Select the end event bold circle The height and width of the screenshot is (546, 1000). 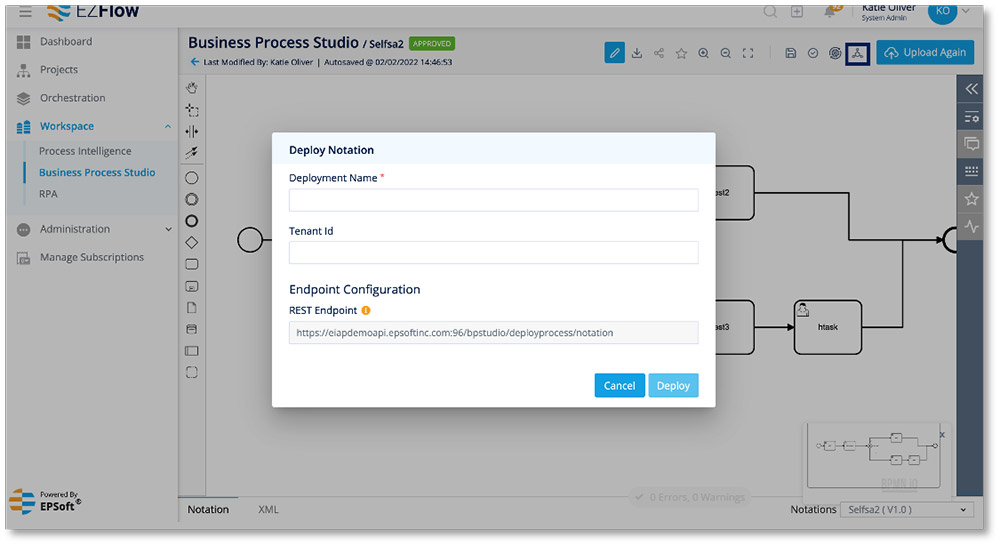click(x=191, y=221)
